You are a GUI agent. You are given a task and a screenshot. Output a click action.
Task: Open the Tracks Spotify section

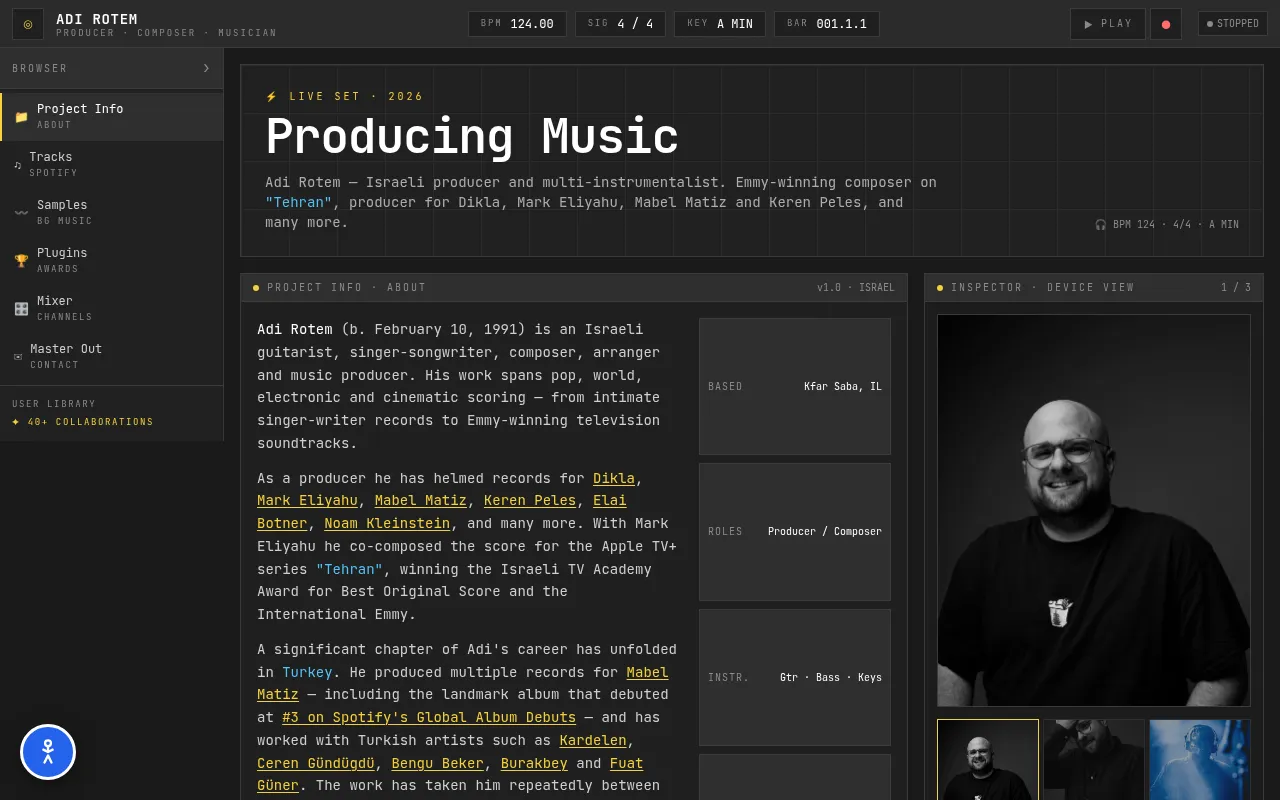pos(112,165)
